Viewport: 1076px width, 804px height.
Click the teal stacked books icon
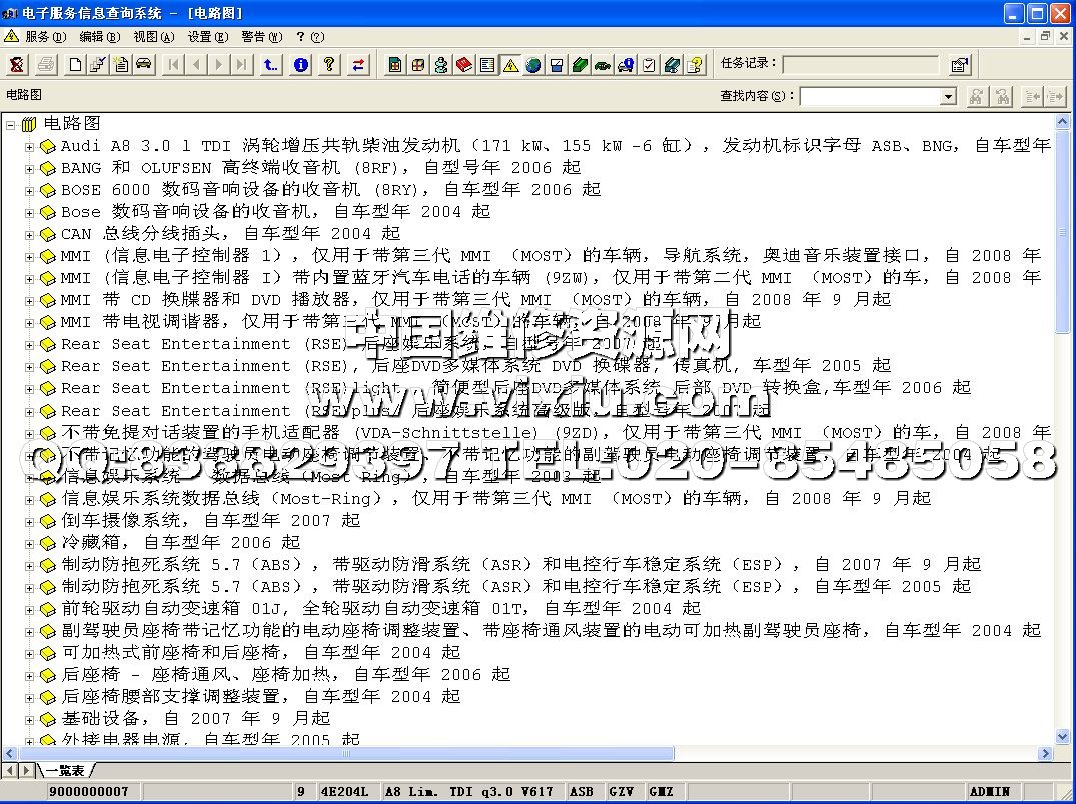point(672,65)
